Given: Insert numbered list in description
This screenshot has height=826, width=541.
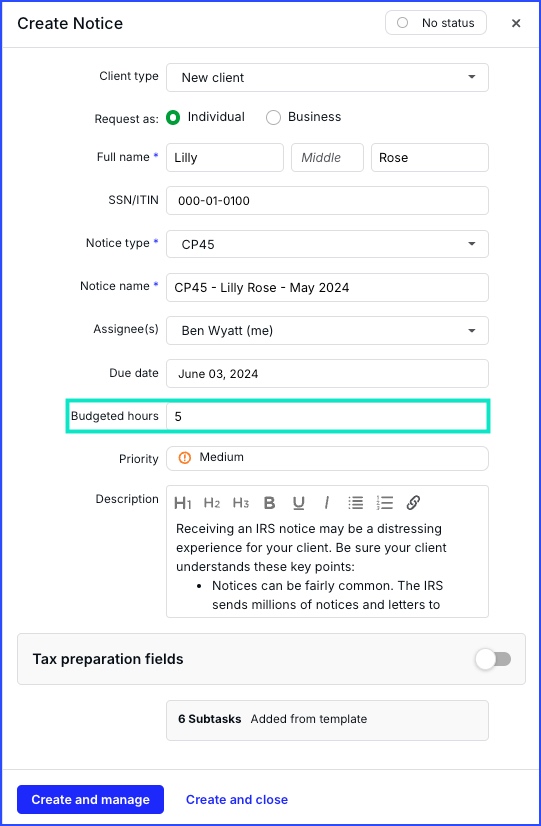Looking at the screenshot, I should [385, 503].
